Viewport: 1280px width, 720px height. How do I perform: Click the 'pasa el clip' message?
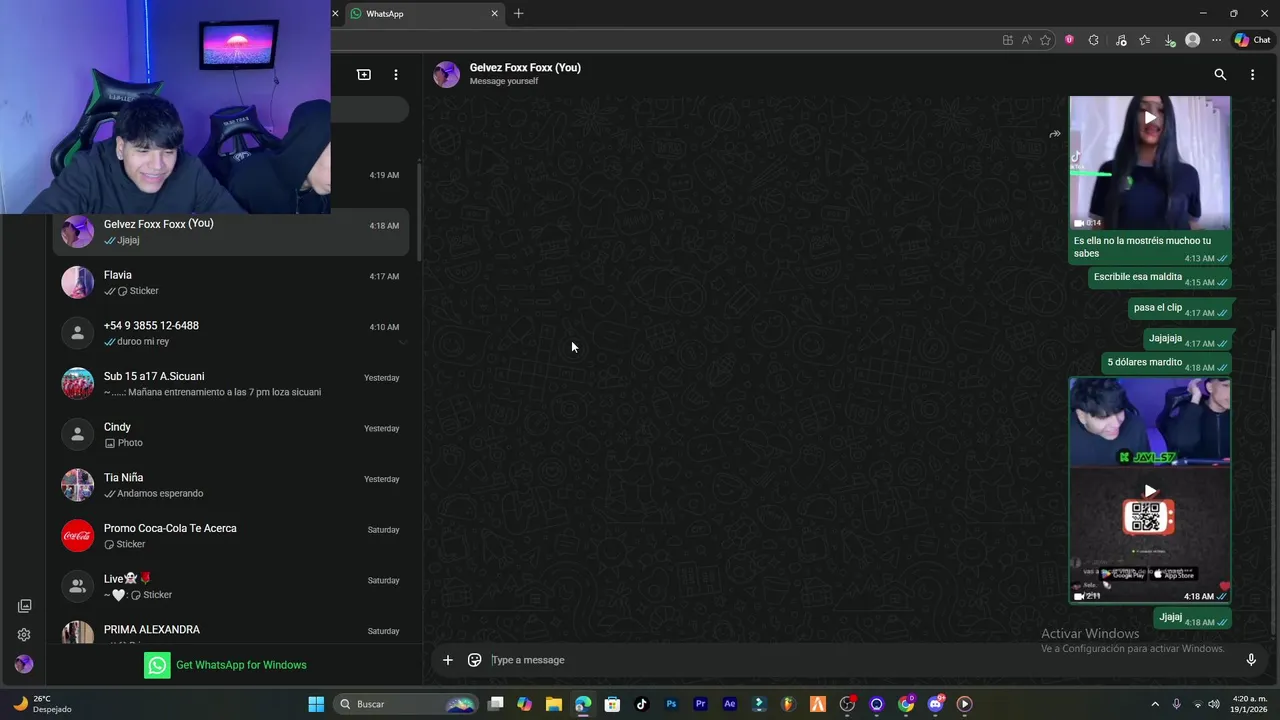pos(1180,309)
